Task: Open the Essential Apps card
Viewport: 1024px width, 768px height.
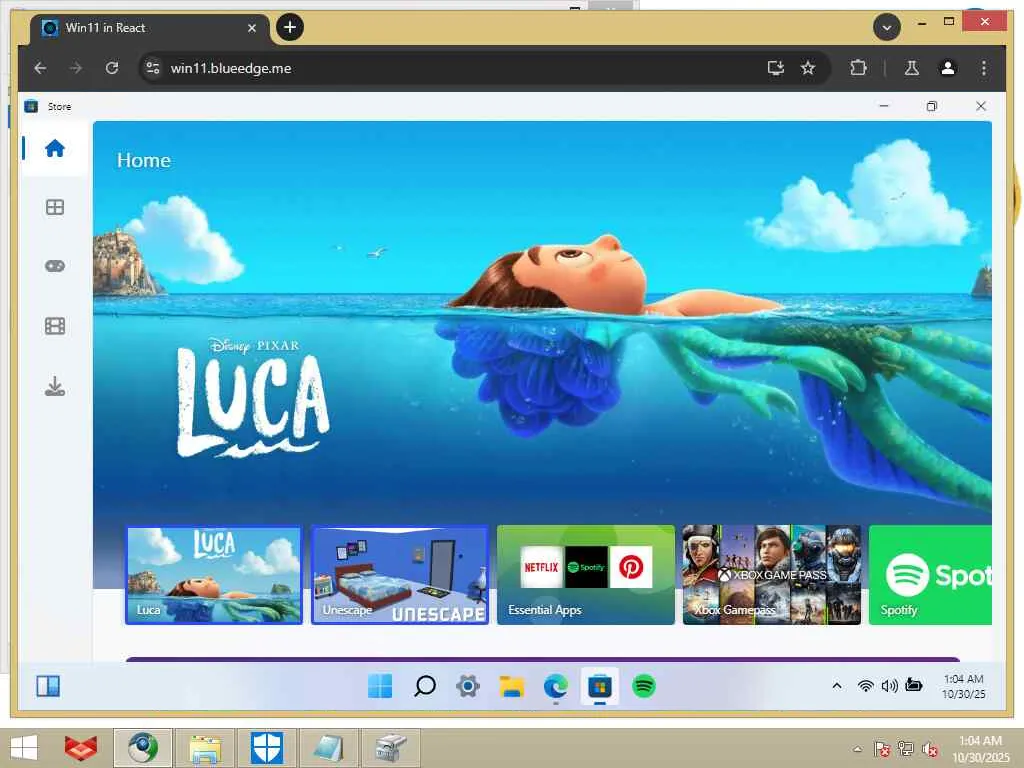Action: (x=586, y=575)
